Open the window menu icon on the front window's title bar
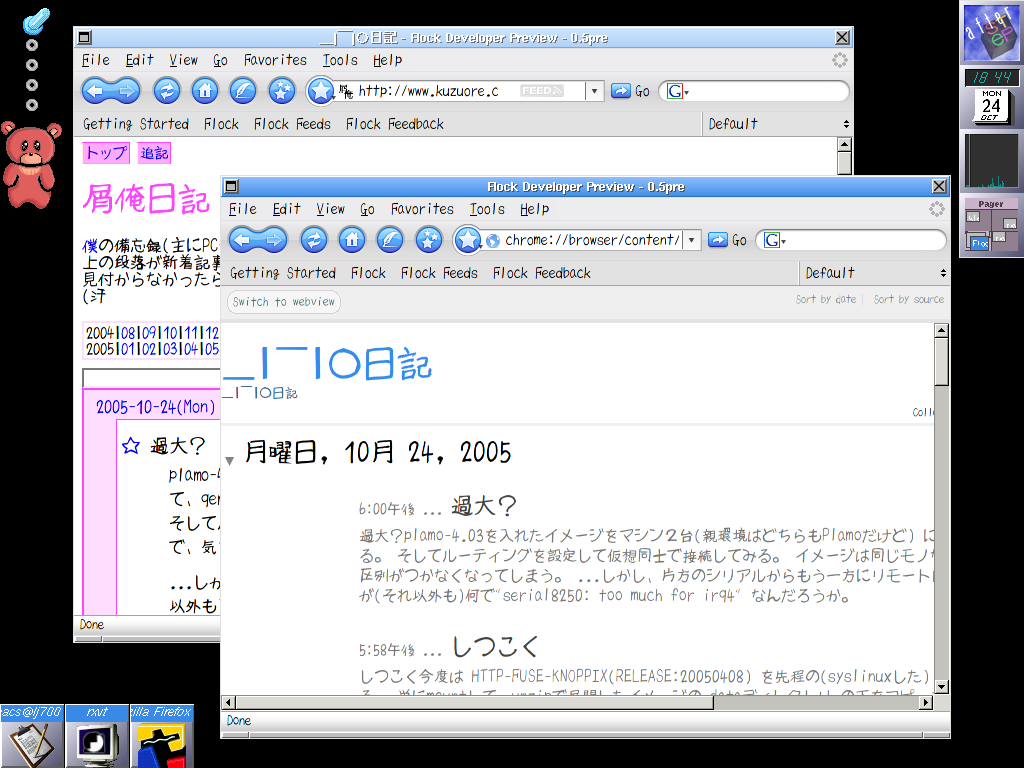The image size is (1024, 768). coord(231,187)
